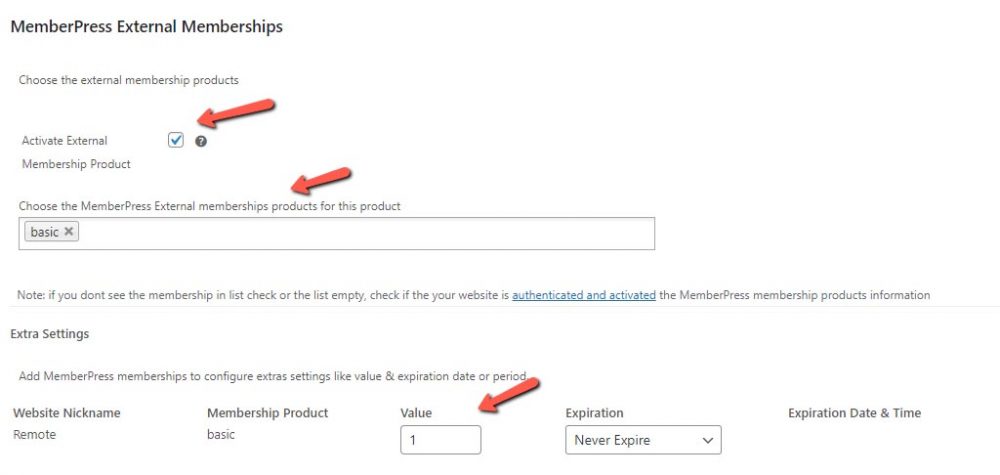This screenshot has width=1000, height=475.
Task: Click the Value column header
Action: 416,413
